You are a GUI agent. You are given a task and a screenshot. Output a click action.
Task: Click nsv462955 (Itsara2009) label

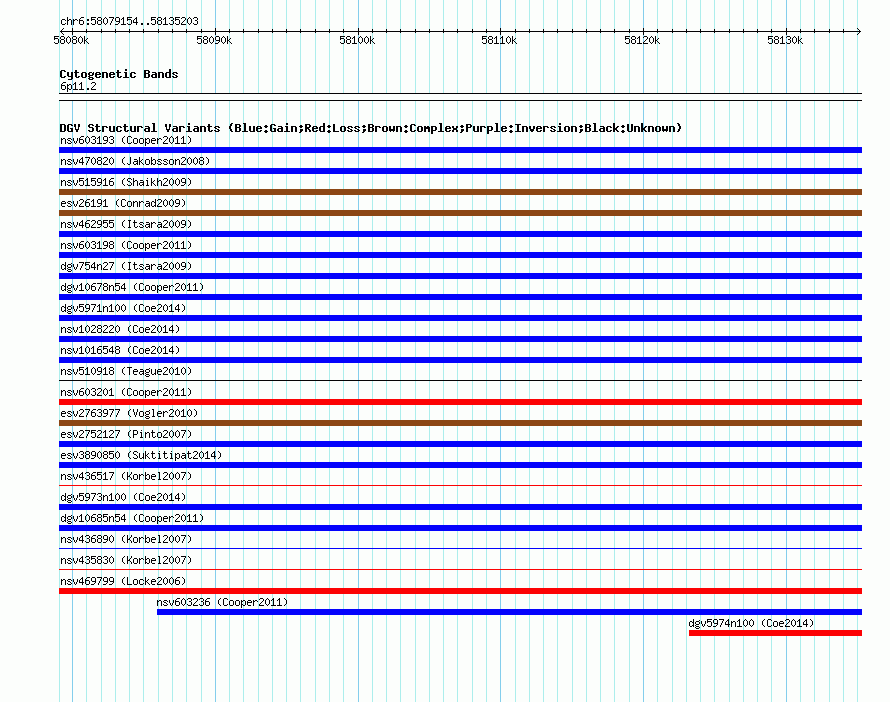point(126,224)
